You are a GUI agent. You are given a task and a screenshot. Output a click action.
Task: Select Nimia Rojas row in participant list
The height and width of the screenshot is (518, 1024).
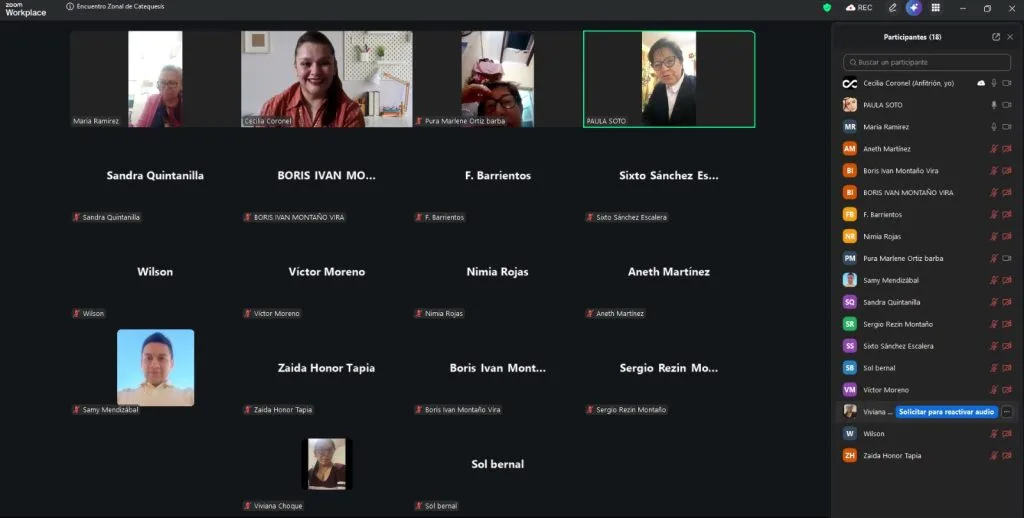tap(927, 236)
